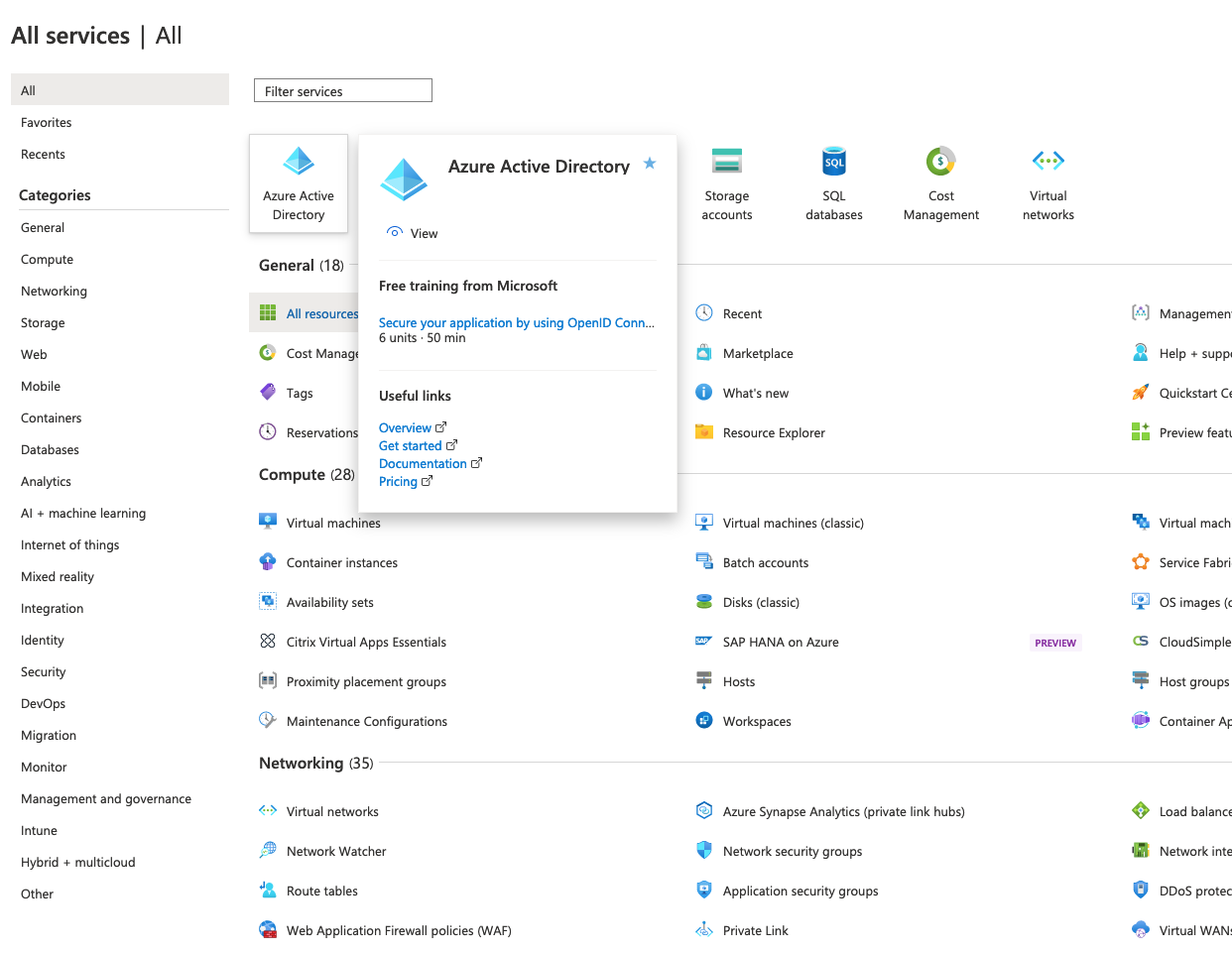Open the Cost Management icon tile
The image size is (1232, 953).
[x=941, y=161]
